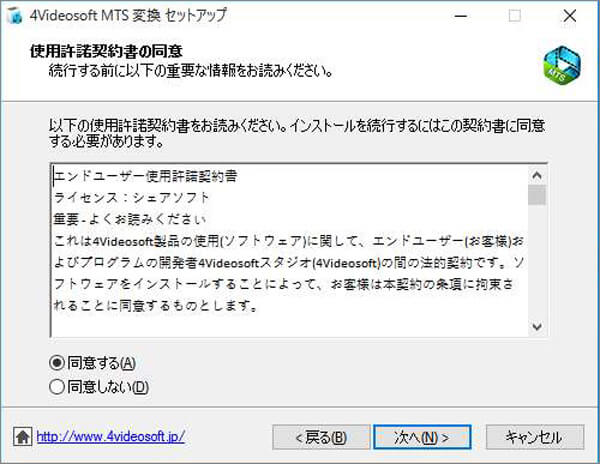Click the キャンセル button

(535, 437)
